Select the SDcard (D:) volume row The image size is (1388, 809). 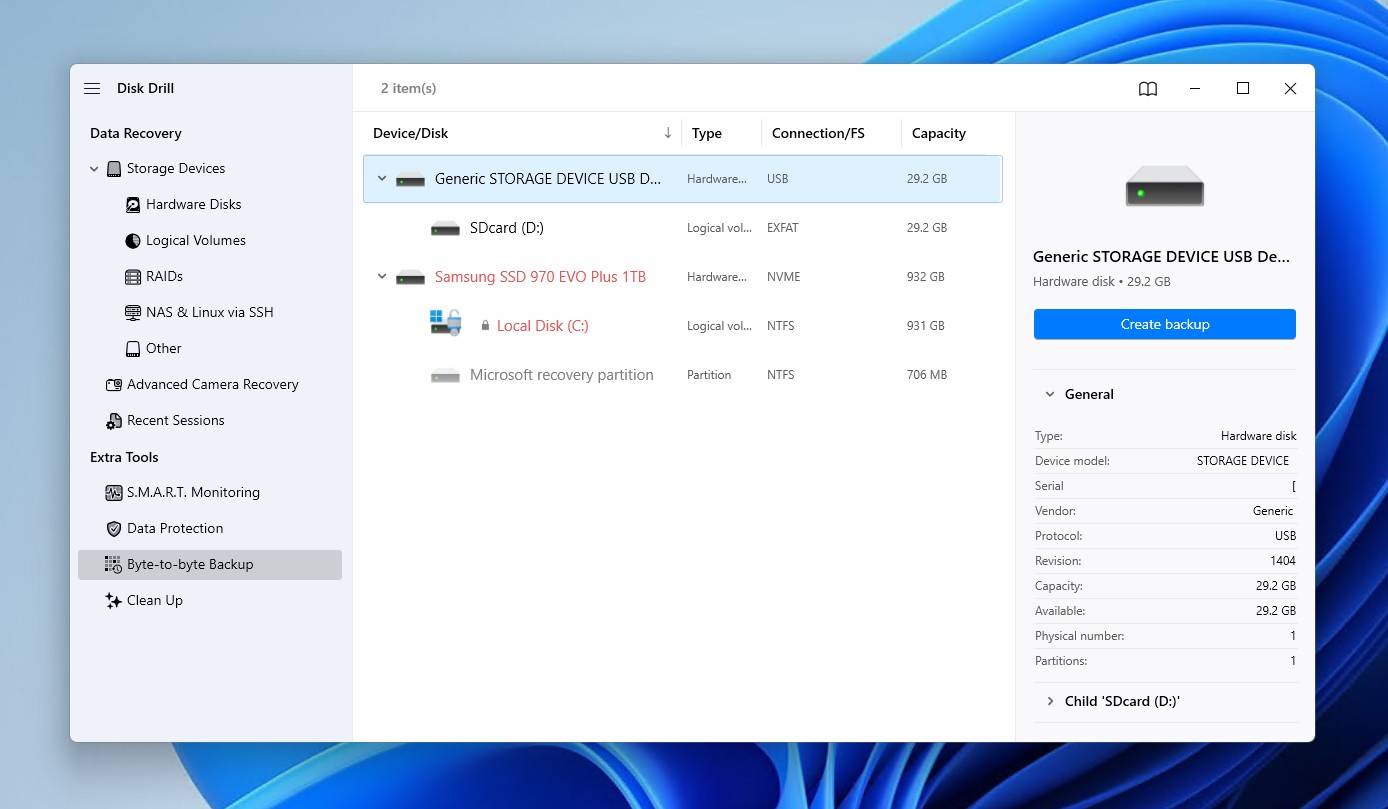(x=507, y=227)
